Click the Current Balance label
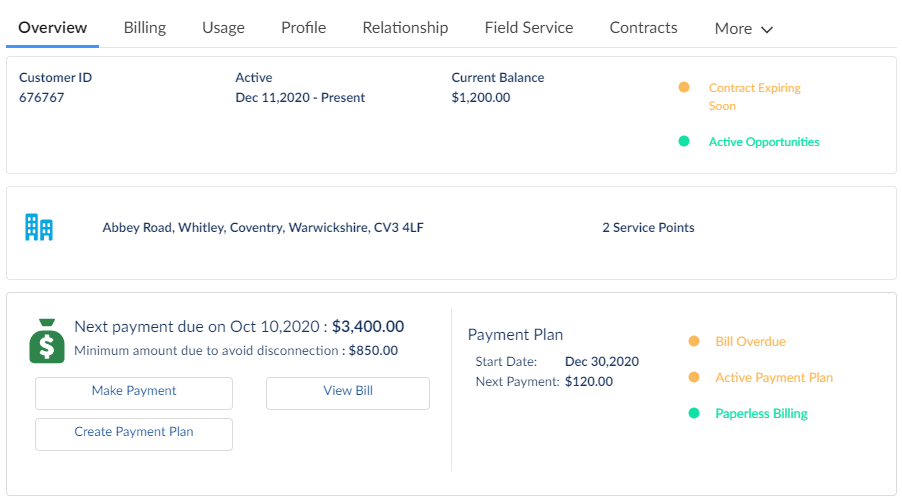The height and width of the screenshot is (500, 902). 498,77
